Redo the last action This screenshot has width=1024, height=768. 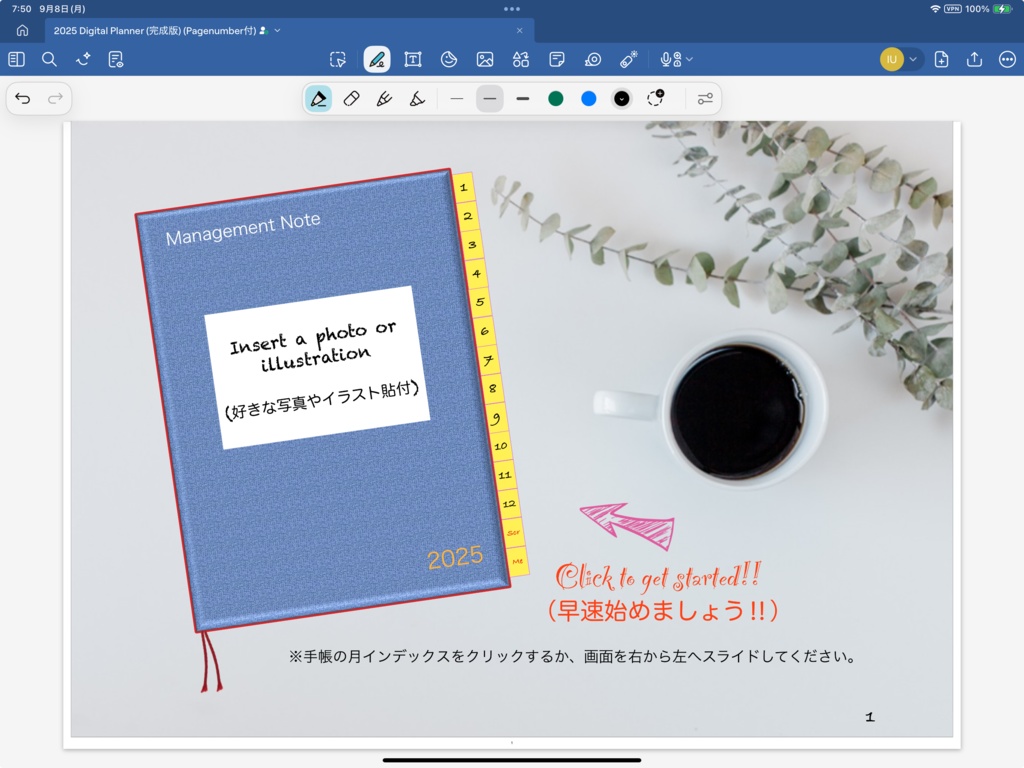(56, 99)
